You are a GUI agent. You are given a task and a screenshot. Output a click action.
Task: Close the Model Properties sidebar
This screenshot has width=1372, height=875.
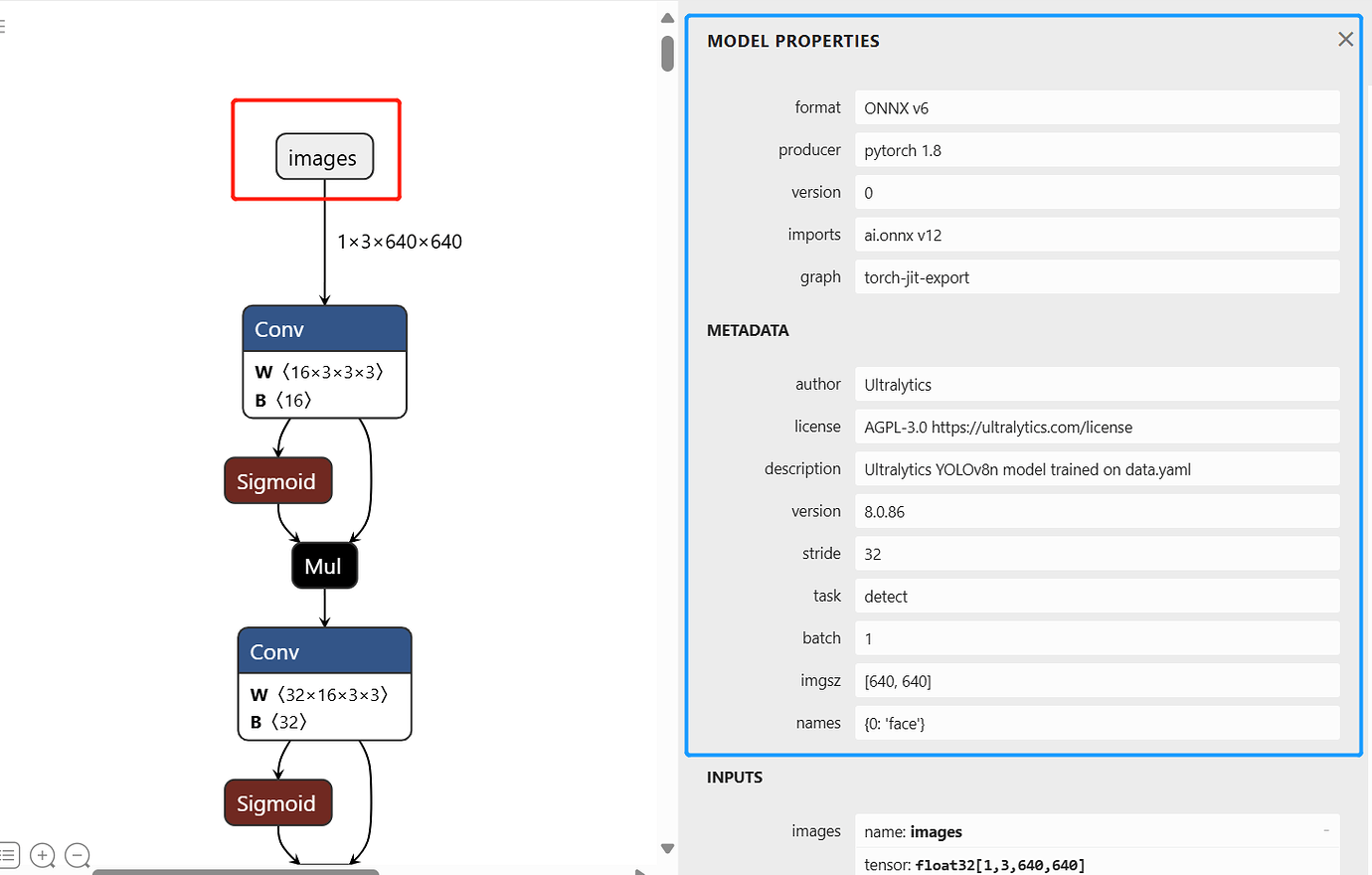tap(1345, 40)
